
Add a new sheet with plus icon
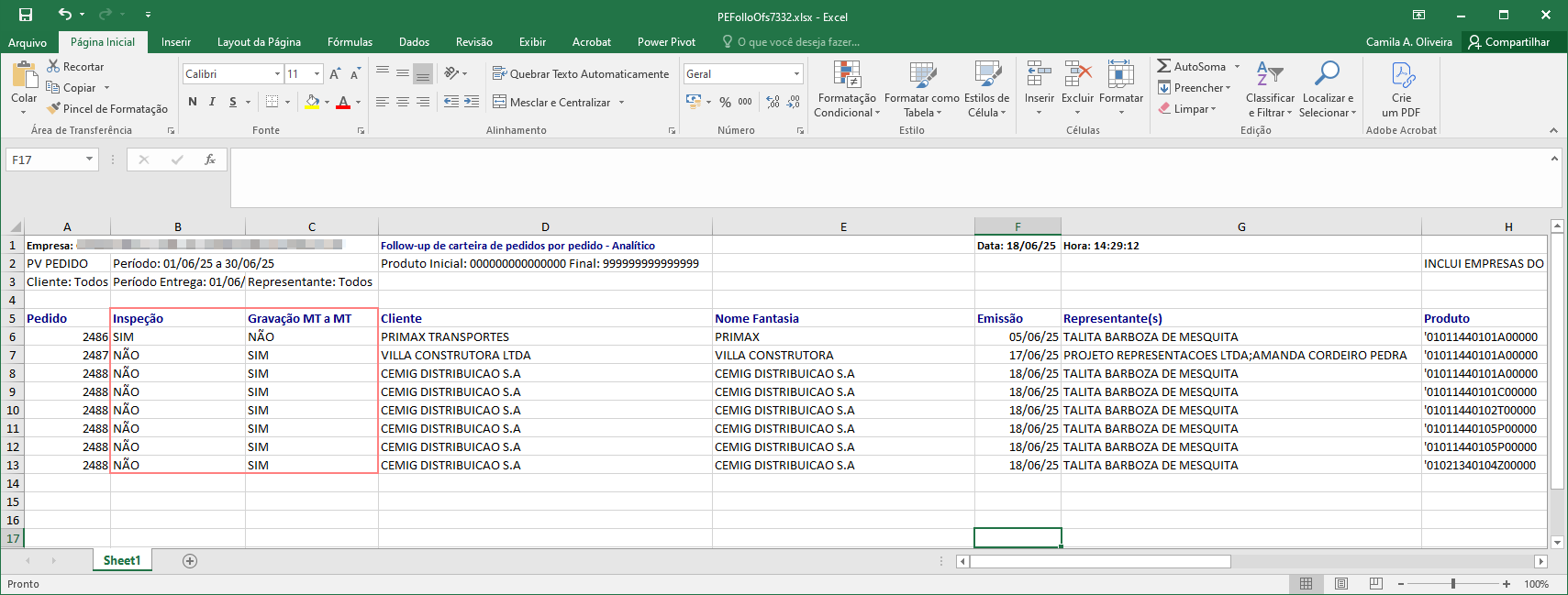[190, 561]
